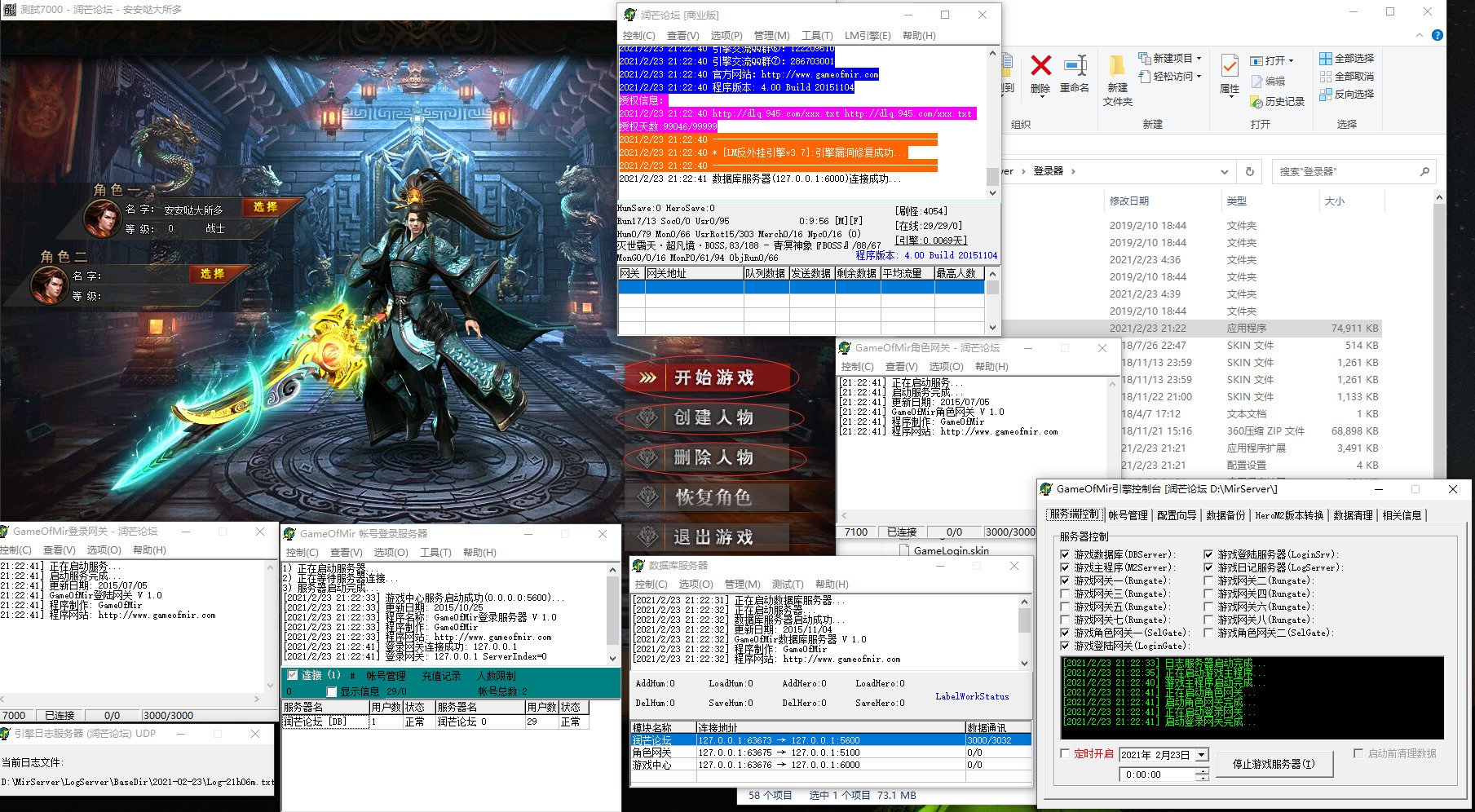Toggle 游戏登陆网关(LoginGate) checkbox
The width and height of the screenshot is (1475, 812).
point(1065,646)
